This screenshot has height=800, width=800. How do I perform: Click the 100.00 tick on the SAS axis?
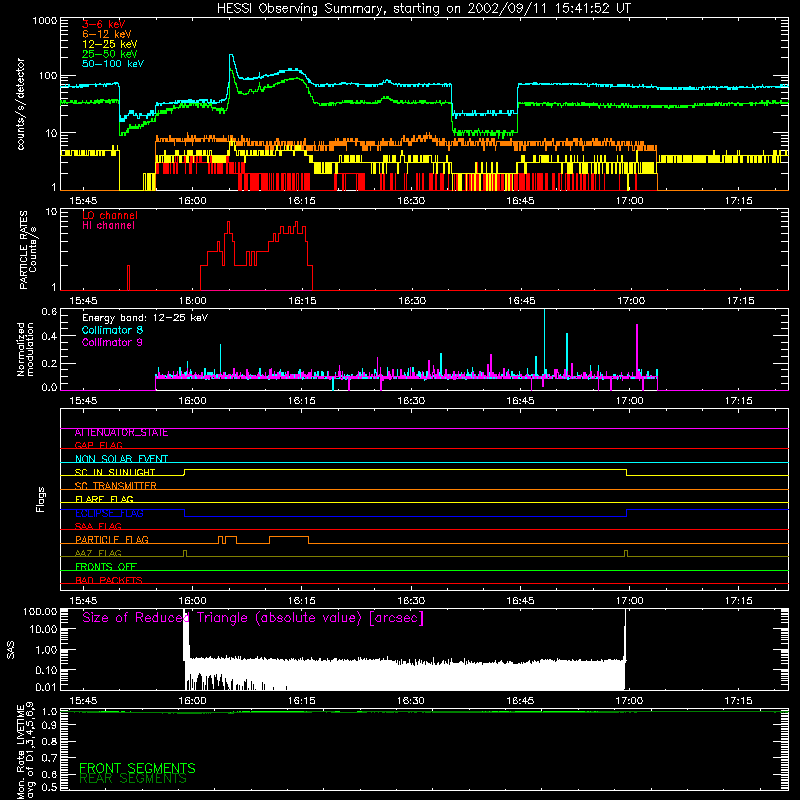click(40, 611)
